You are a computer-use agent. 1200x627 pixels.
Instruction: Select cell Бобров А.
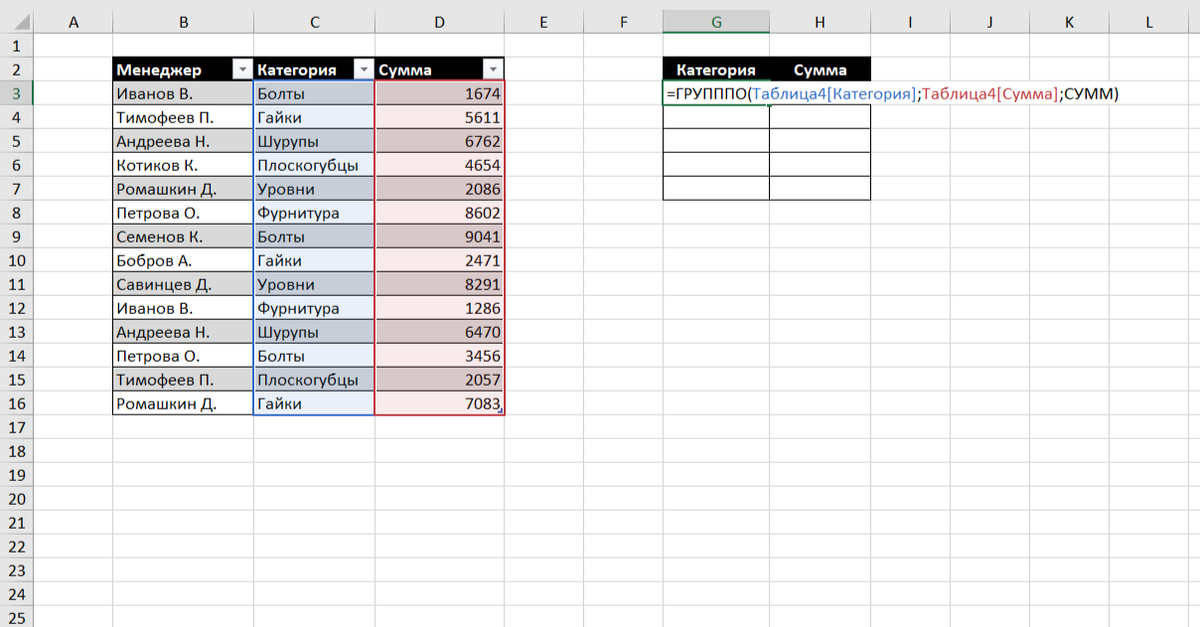coord(183,260)
